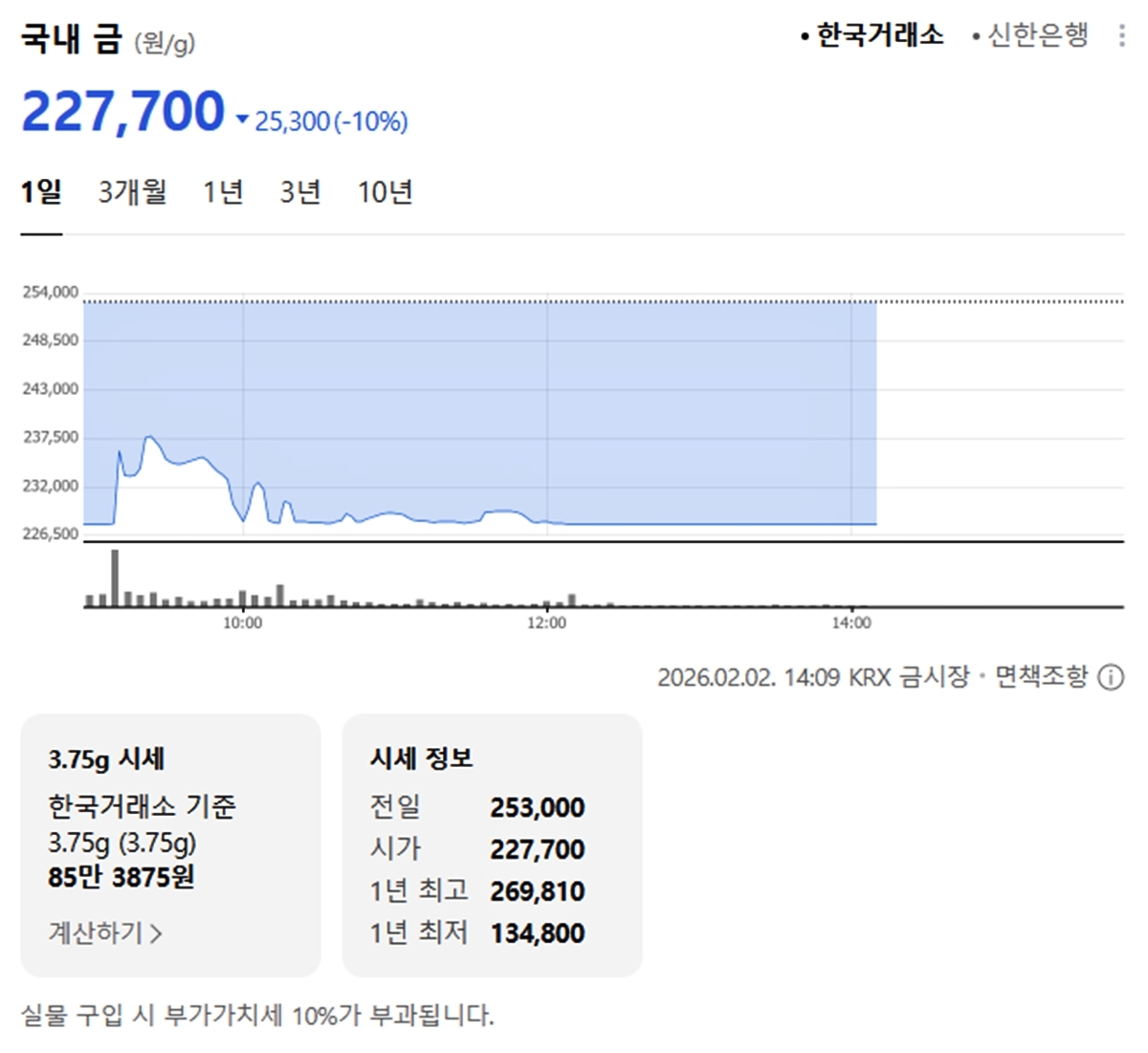Viewport: 1148px width, 1053px height.
Task: Click the large current price 227,700
Action: pyautogui.click(x=122, y=111)
